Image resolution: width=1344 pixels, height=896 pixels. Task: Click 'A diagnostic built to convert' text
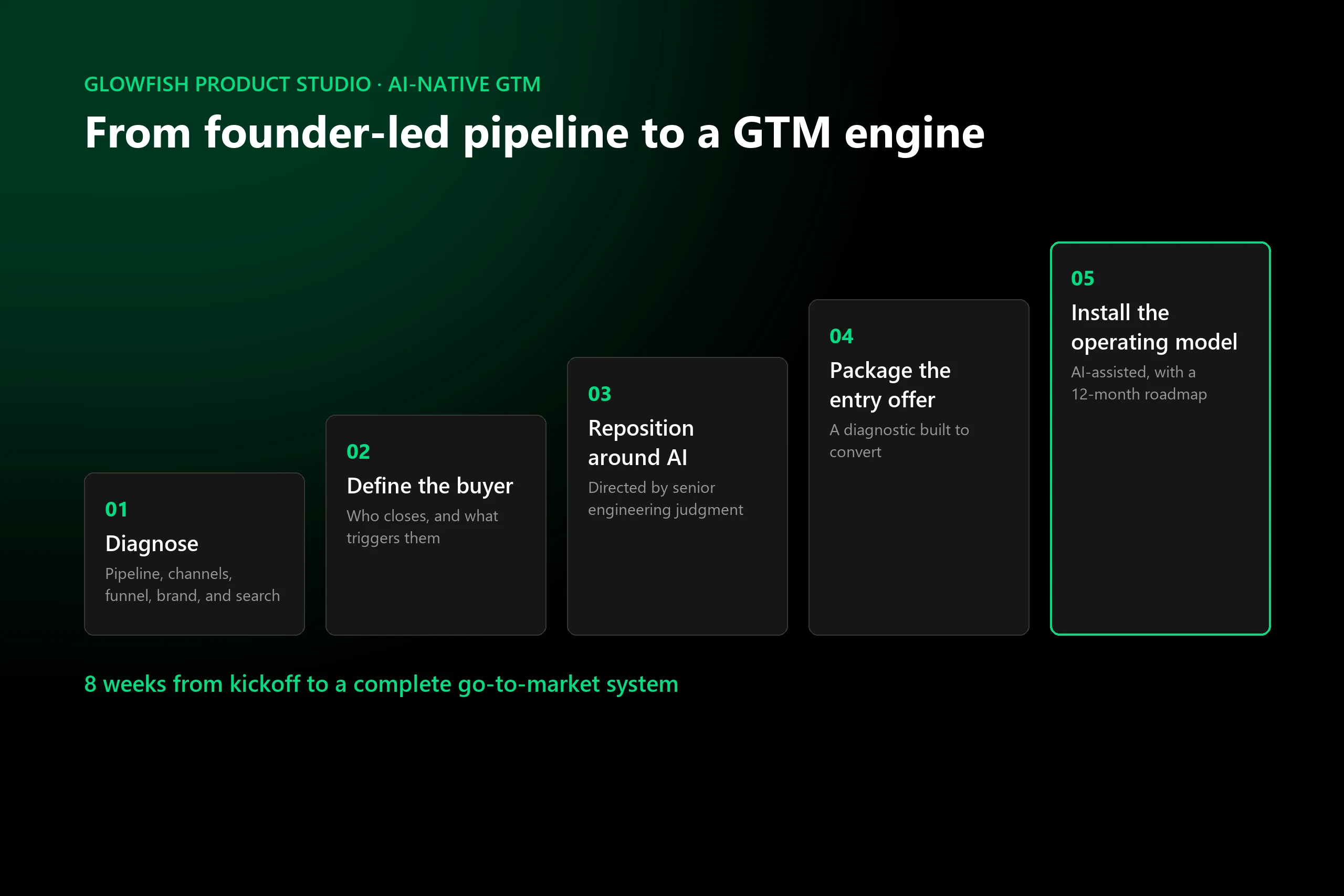click(x=899, y=440)
